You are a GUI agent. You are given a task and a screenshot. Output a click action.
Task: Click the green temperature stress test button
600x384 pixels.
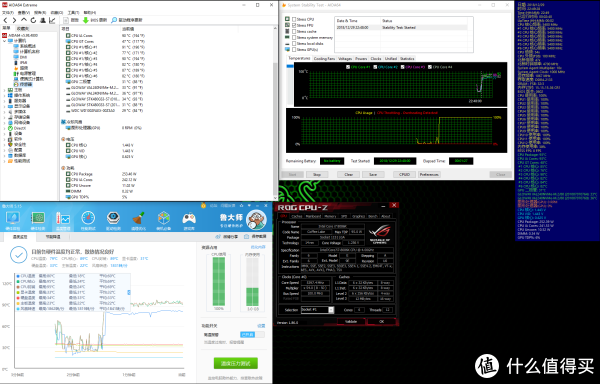(236, 363)
